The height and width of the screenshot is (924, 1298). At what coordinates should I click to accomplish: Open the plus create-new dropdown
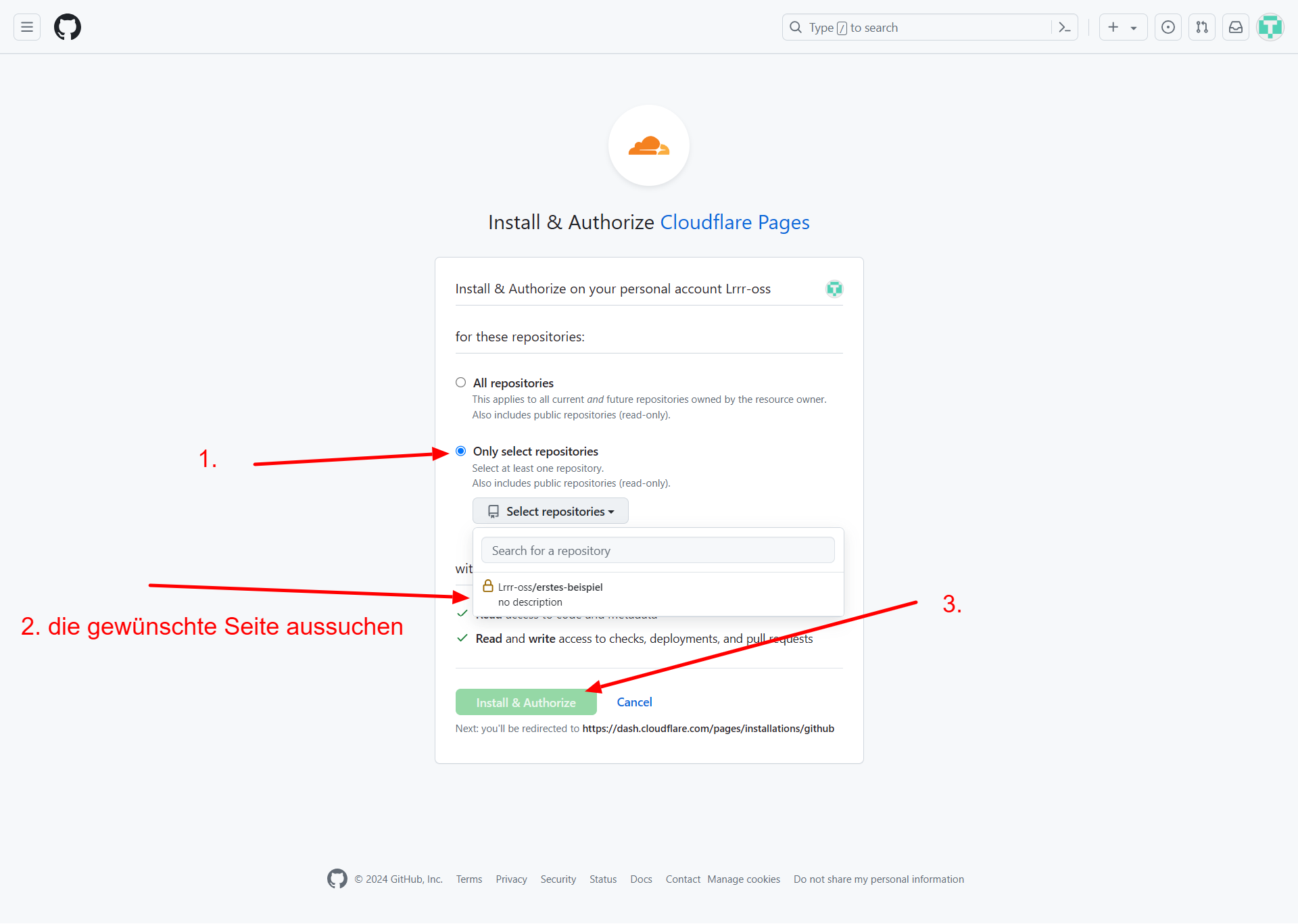tap(1122, 27)
